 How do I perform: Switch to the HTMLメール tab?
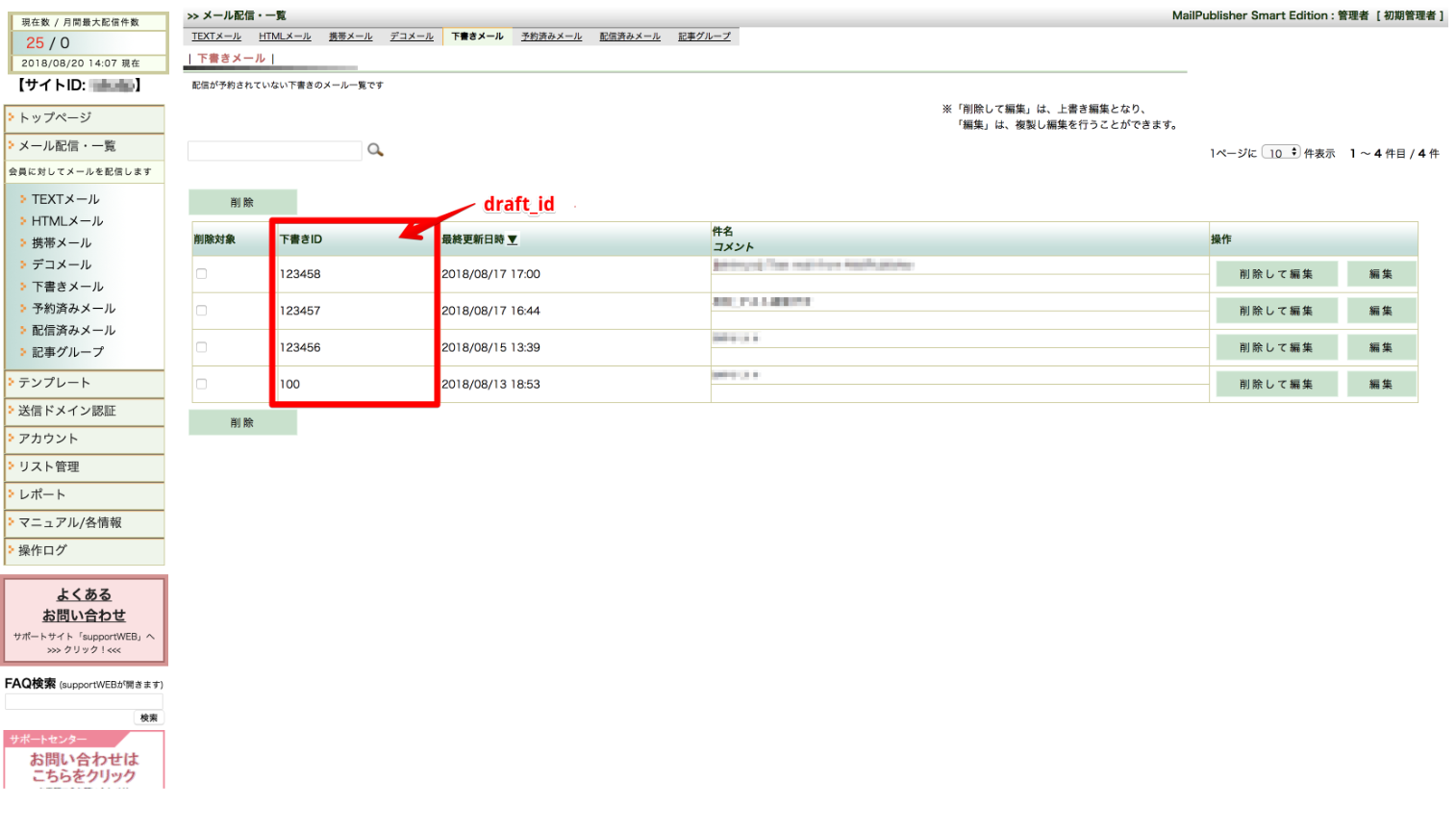pyautogui.click(x=285, y=37)
